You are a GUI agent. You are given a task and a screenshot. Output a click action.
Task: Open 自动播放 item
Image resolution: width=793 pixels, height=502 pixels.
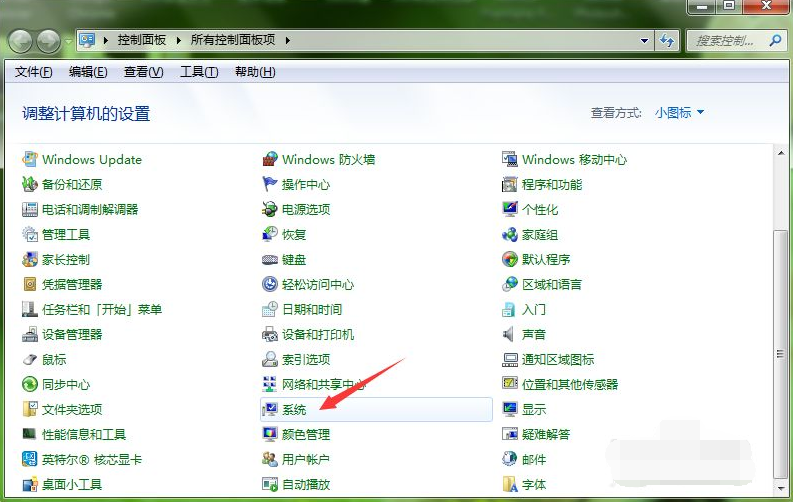click(x=296, y=484)
